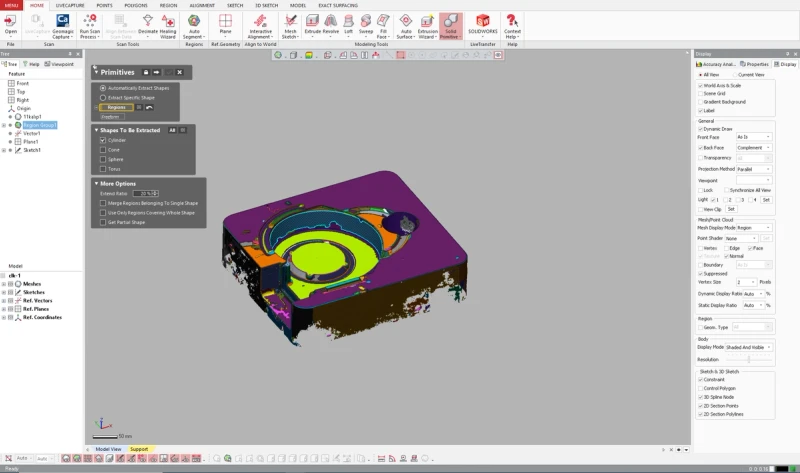Switch to the Viewpoint tab
The image size is (800, 473).
[x=59, y=64]
